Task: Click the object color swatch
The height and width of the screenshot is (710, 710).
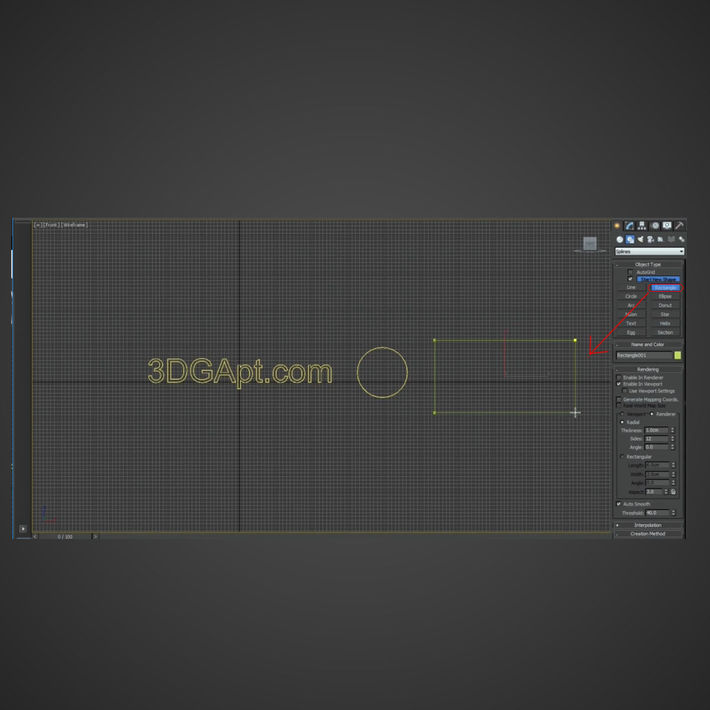Action: tap(677, 355)
